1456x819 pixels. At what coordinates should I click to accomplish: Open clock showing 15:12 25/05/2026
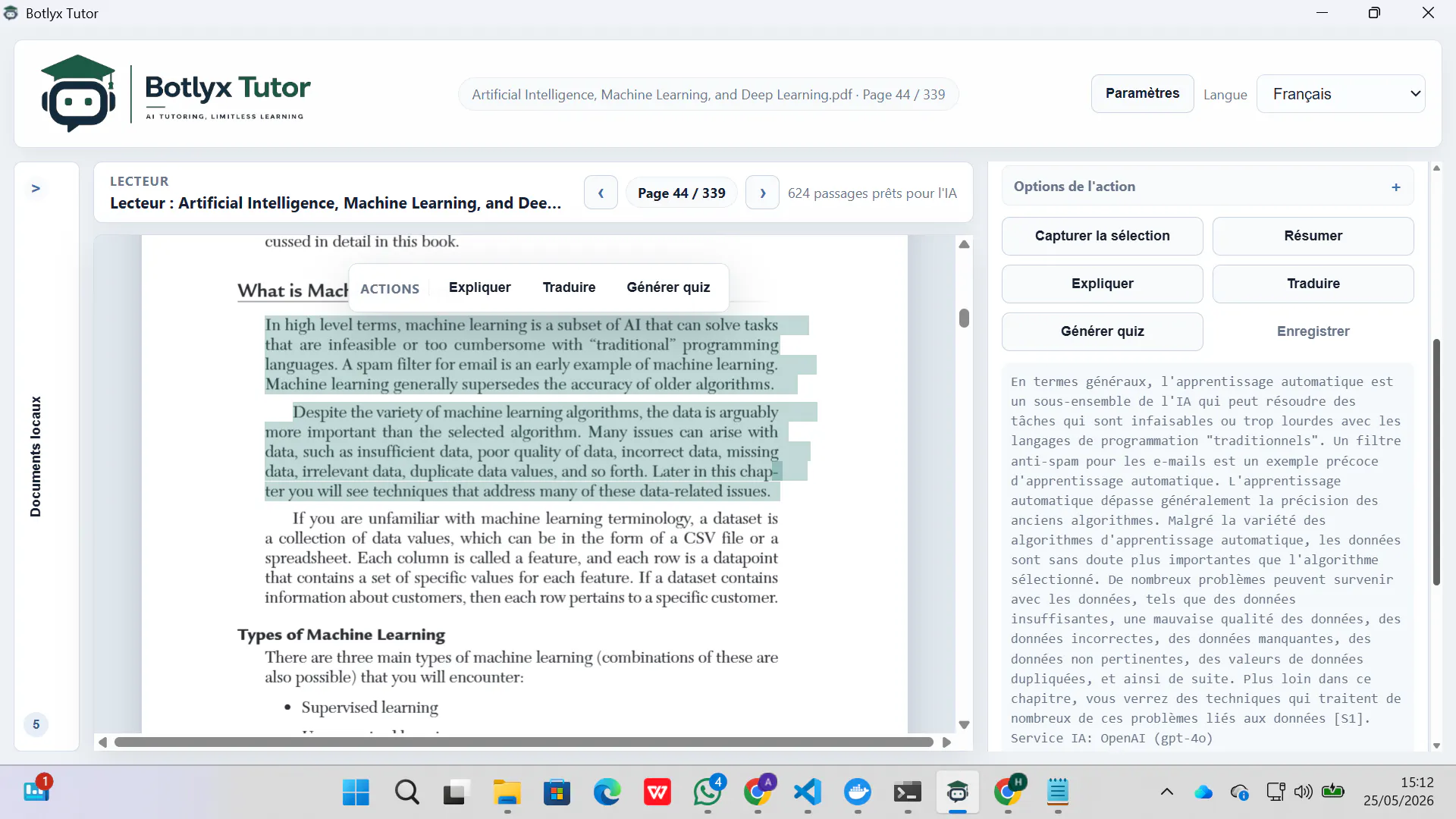pos(1398,792)
